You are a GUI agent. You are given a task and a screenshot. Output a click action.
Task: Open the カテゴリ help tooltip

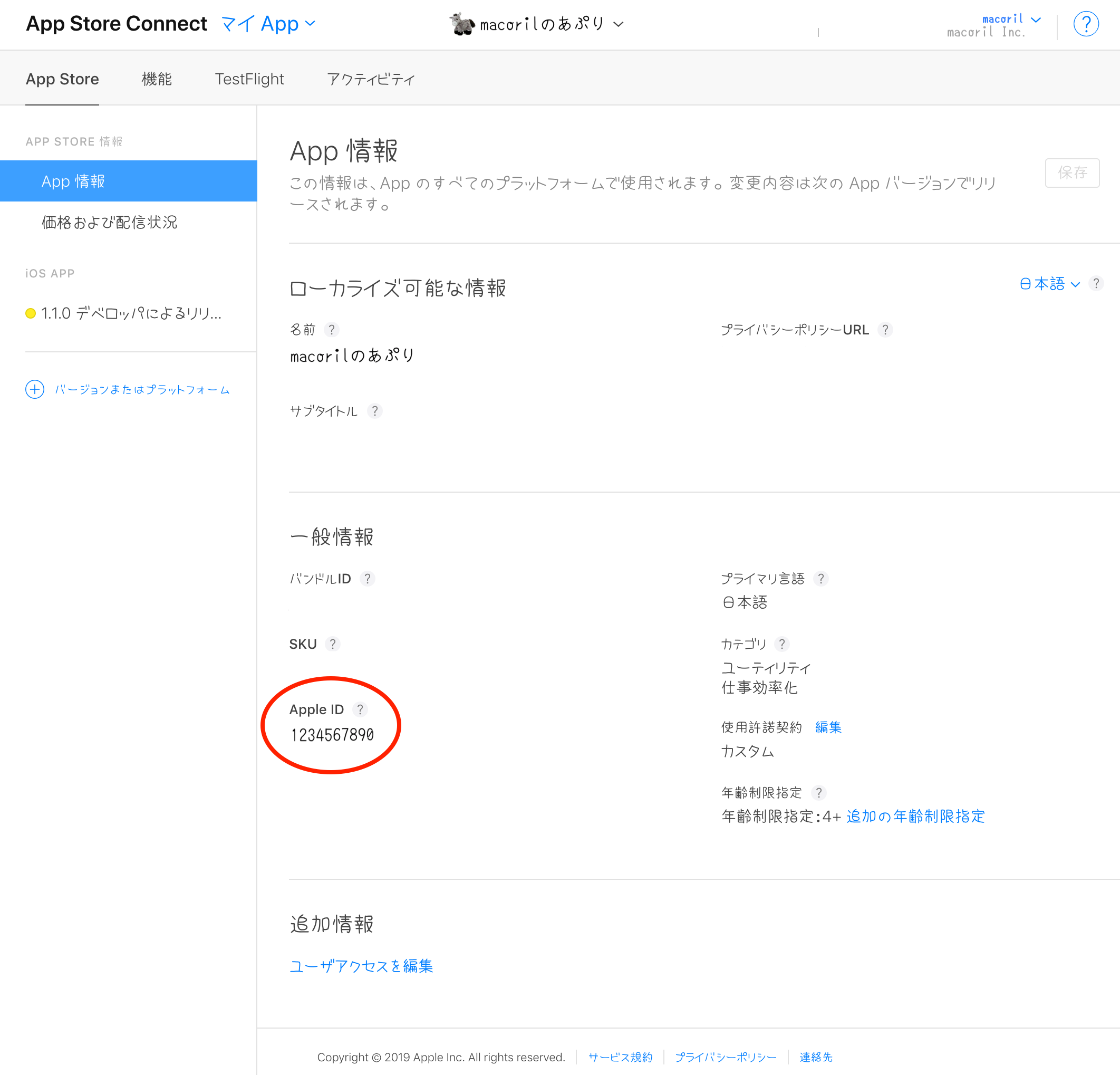pyautogui.click(x=783, y=644)
